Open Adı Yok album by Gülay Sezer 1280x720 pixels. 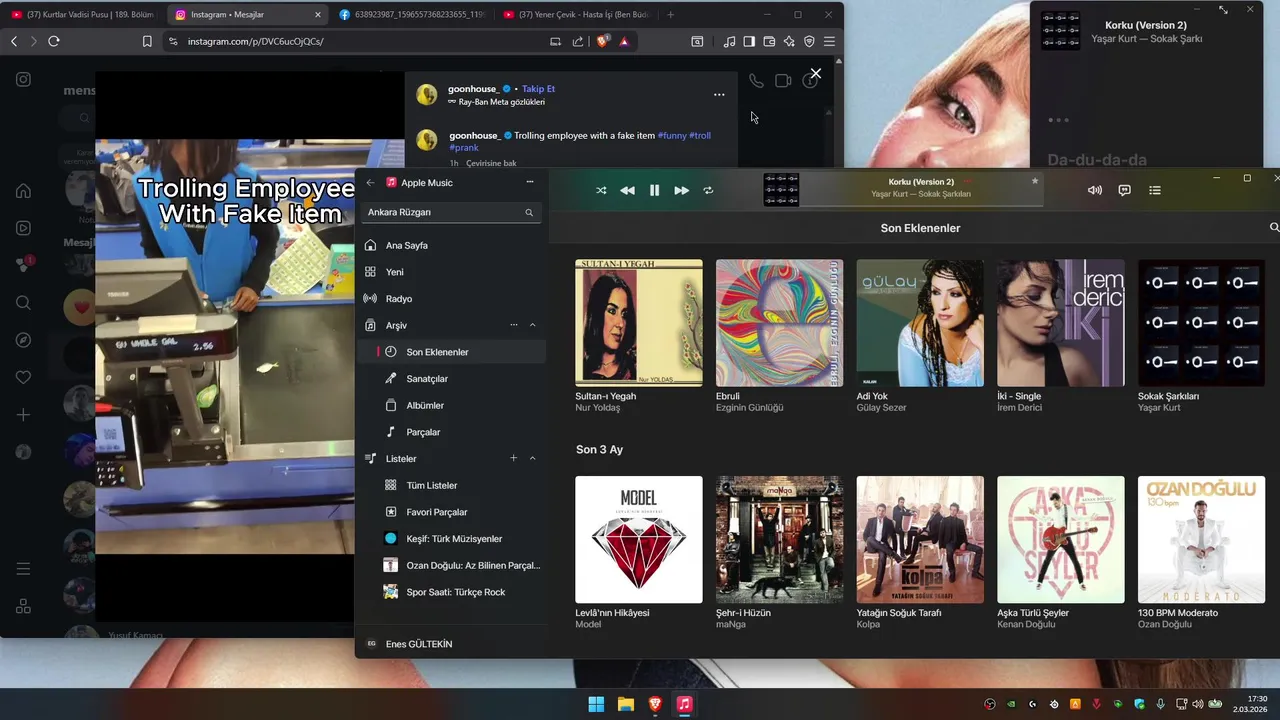(x=920, y=323)
